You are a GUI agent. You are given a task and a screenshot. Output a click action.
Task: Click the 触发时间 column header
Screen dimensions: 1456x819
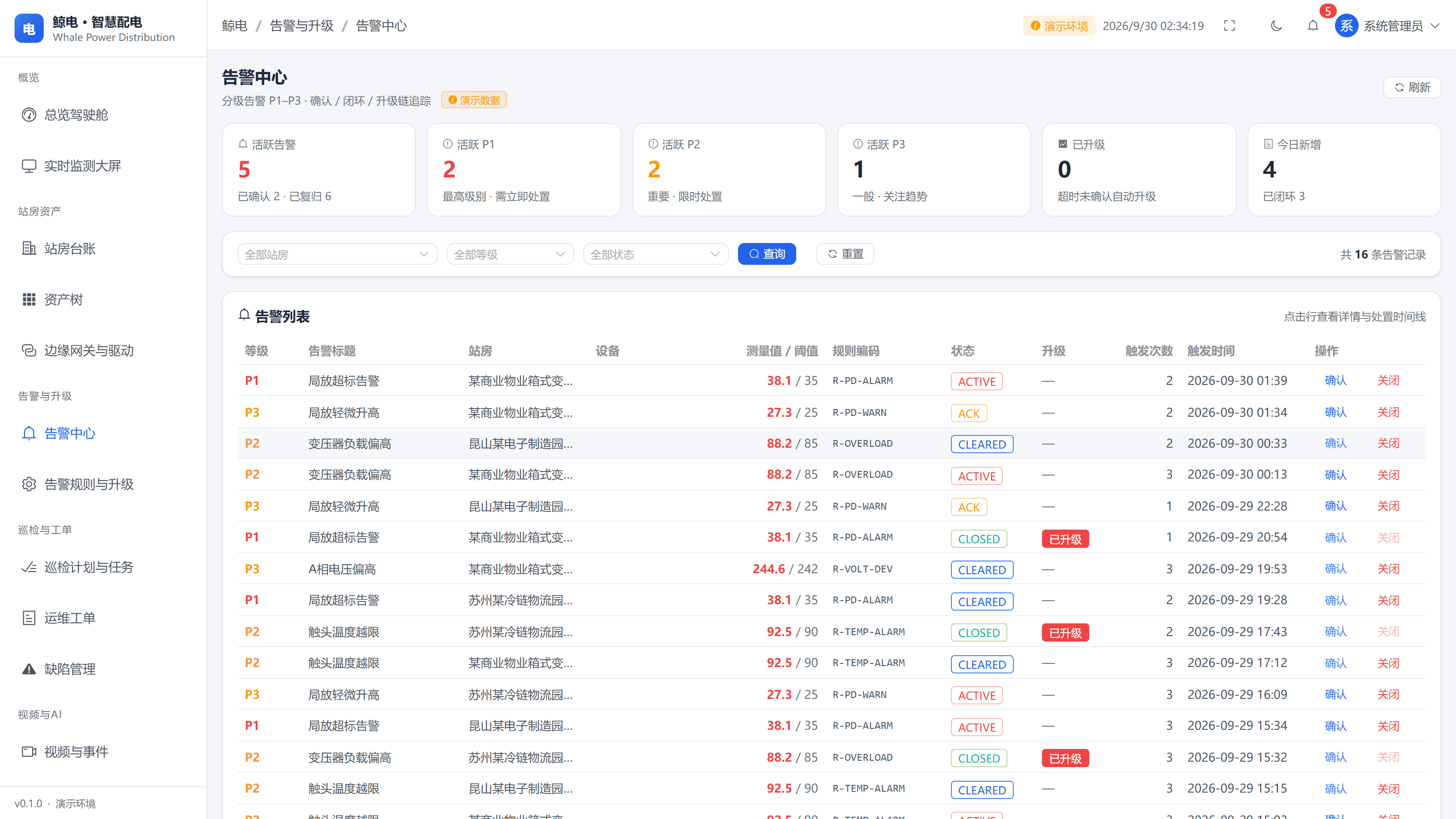[1211, 350]
